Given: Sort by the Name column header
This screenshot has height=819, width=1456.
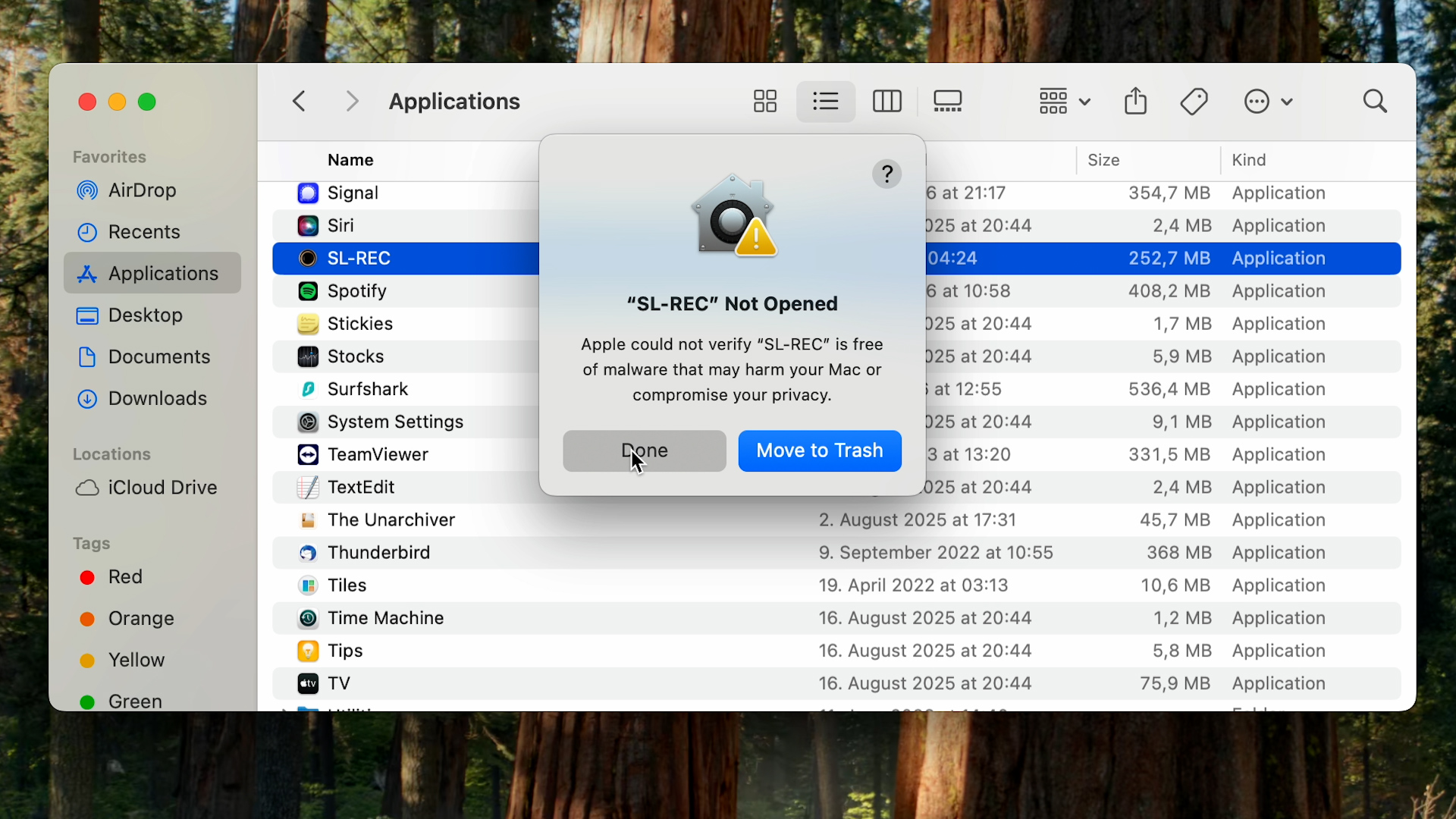Looking at the screenshot, I should (350, 160).
